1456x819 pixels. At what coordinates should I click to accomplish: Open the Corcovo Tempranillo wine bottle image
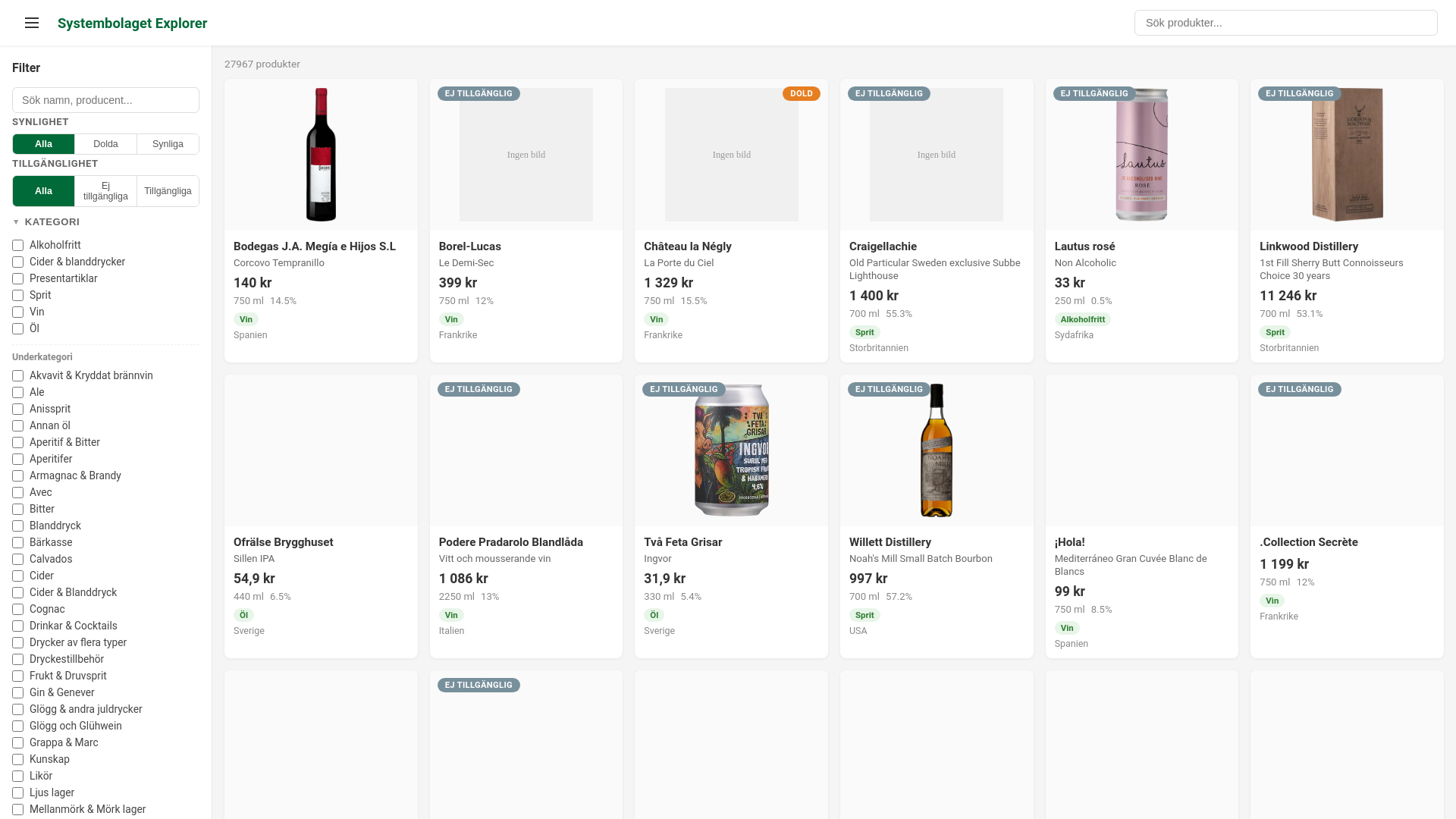click(321, 155)
